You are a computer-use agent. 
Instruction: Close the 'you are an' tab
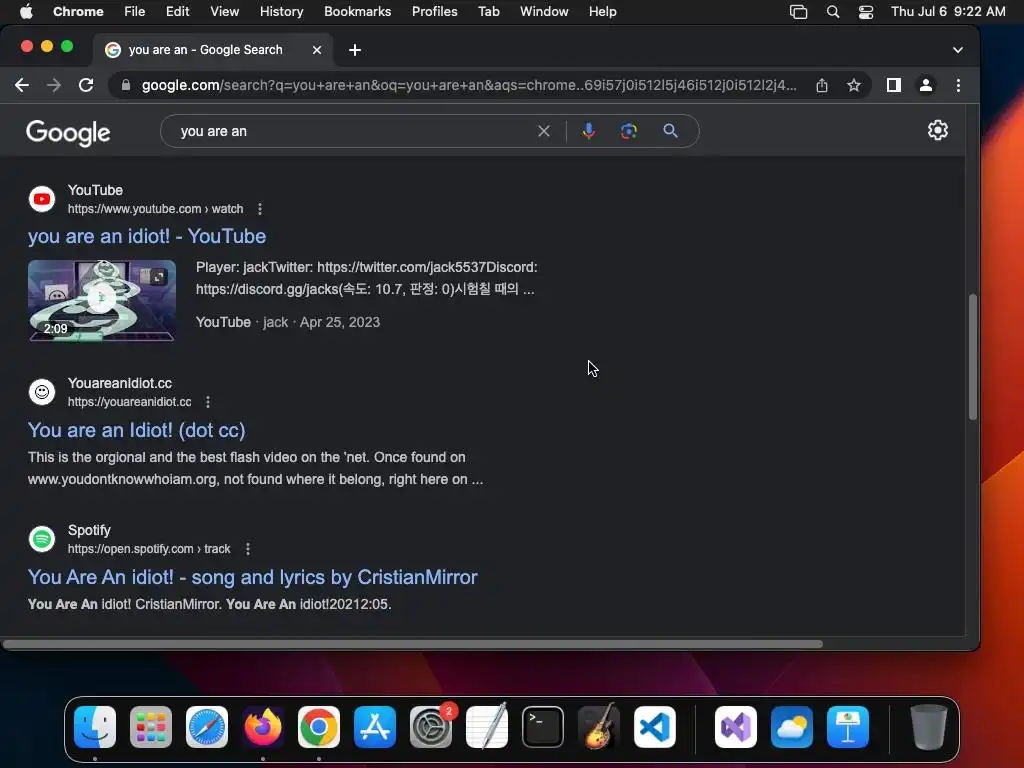[317, 50]
